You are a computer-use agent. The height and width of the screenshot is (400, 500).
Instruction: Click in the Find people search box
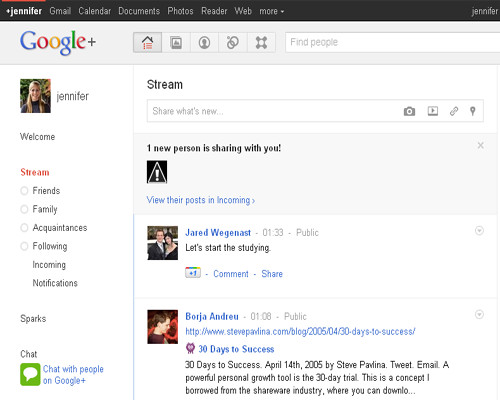392,42
